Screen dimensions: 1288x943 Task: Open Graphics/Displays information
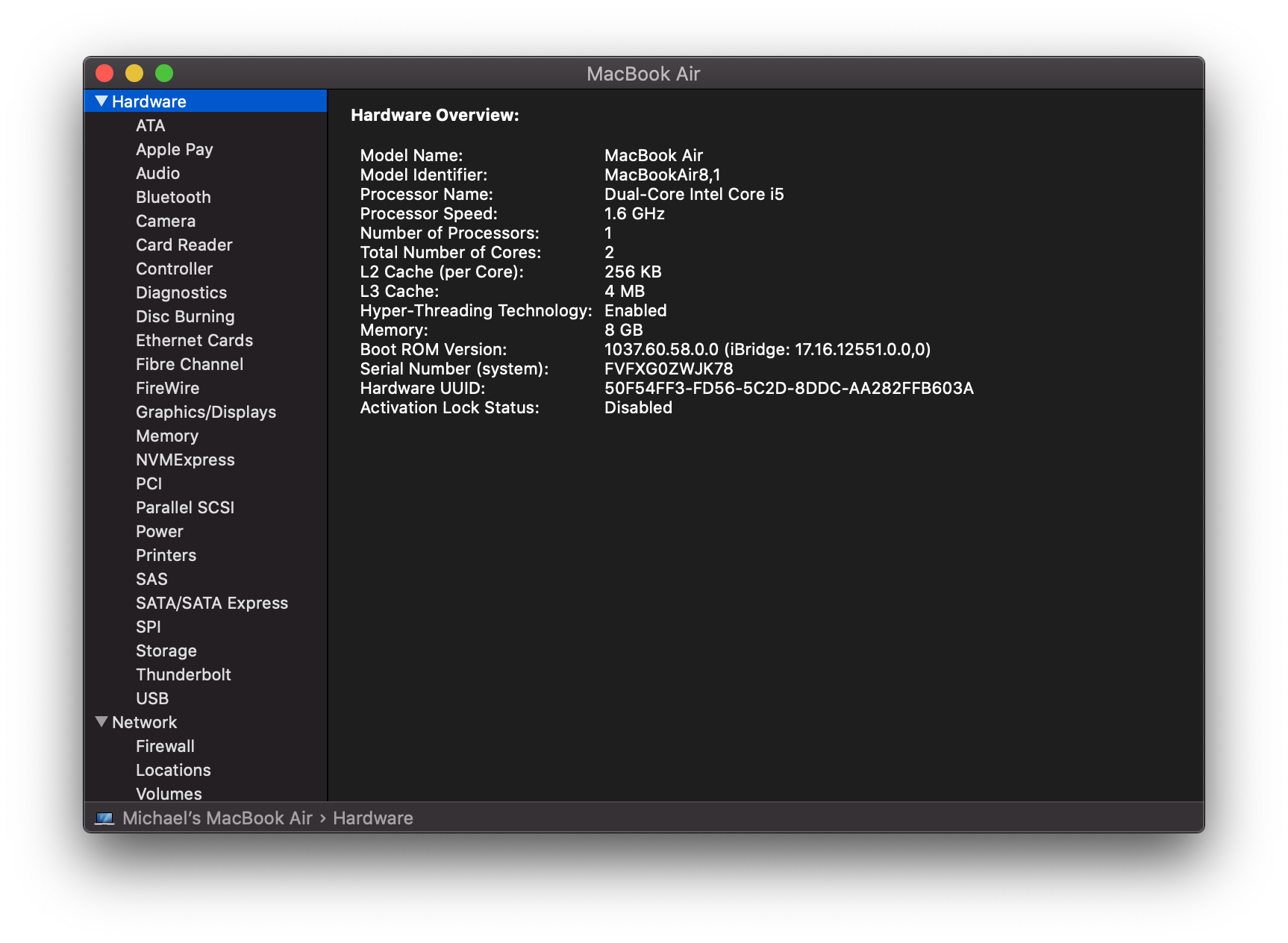tap(206, 412)
